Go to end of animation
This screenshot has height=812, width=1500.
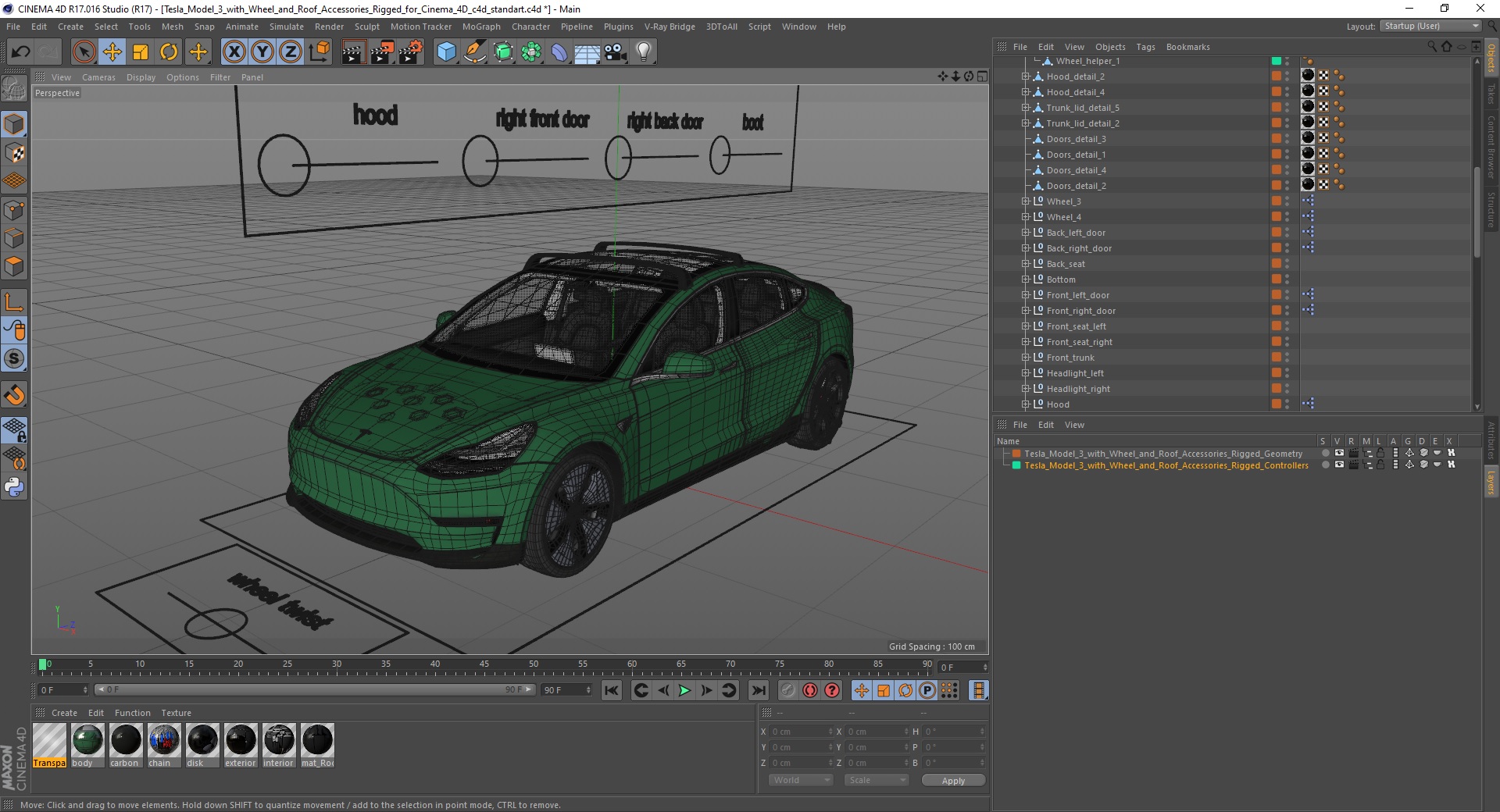758,690
